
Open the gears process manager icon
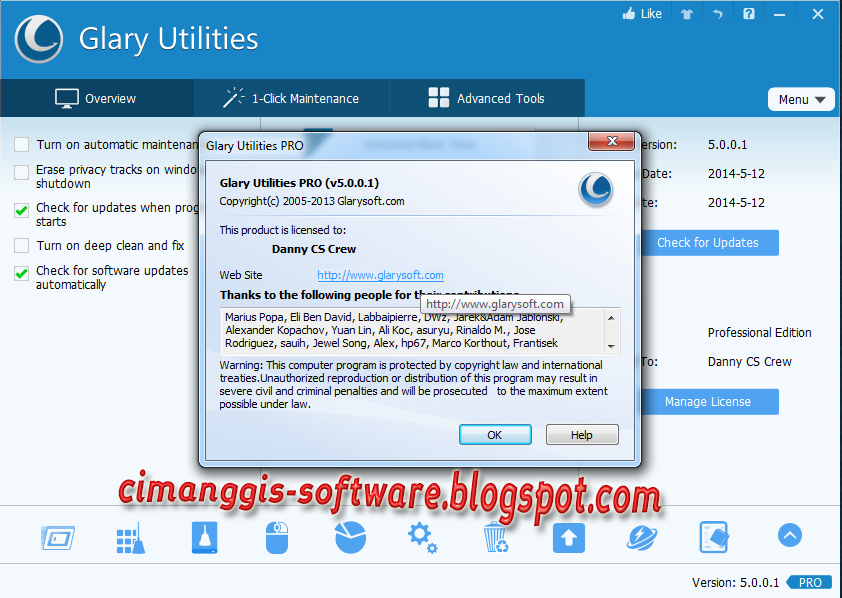tap(423, 538)
